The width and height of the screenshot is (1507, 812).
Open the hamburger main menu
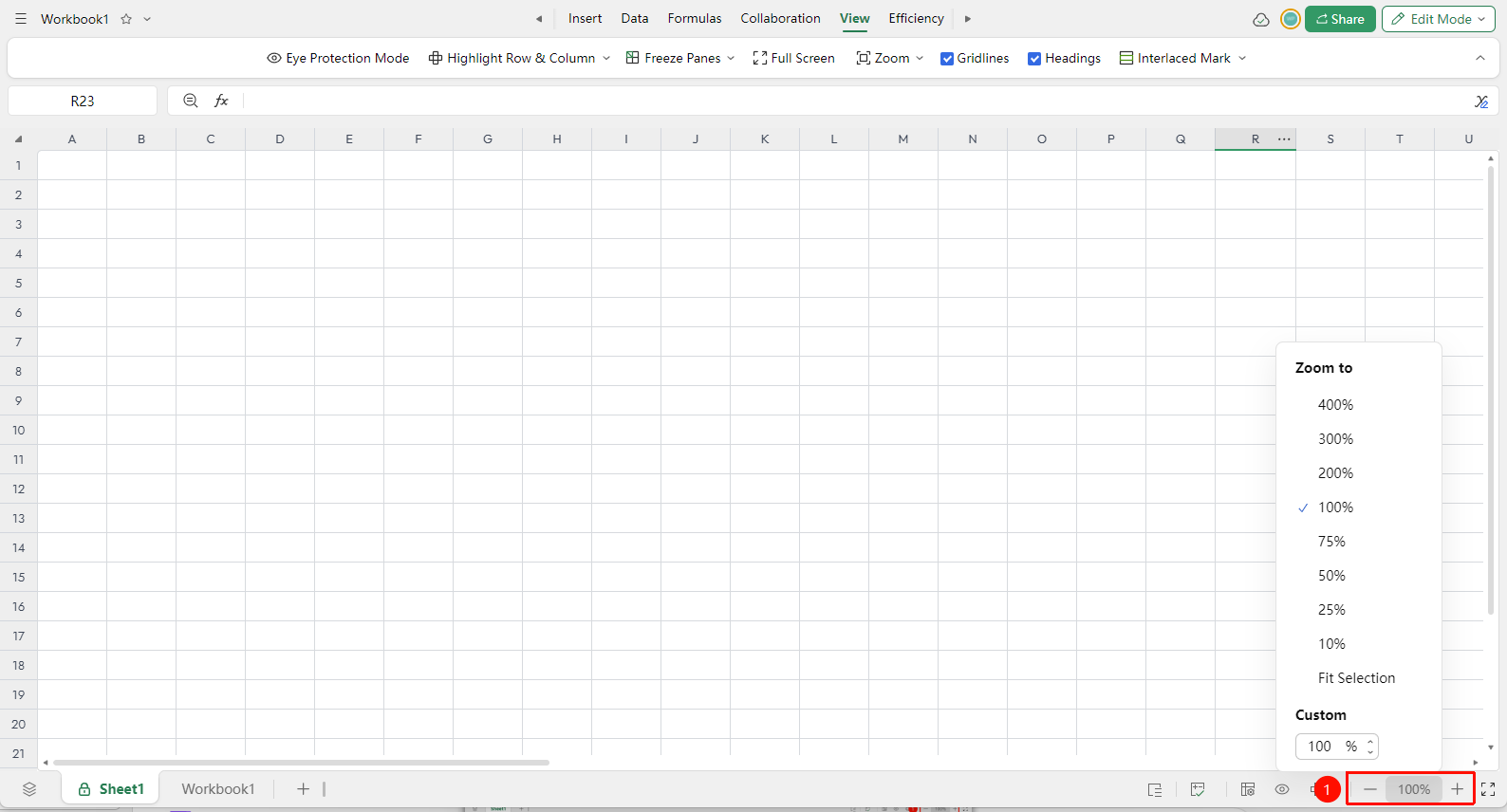pyautogui.click(x=21, y=19)
